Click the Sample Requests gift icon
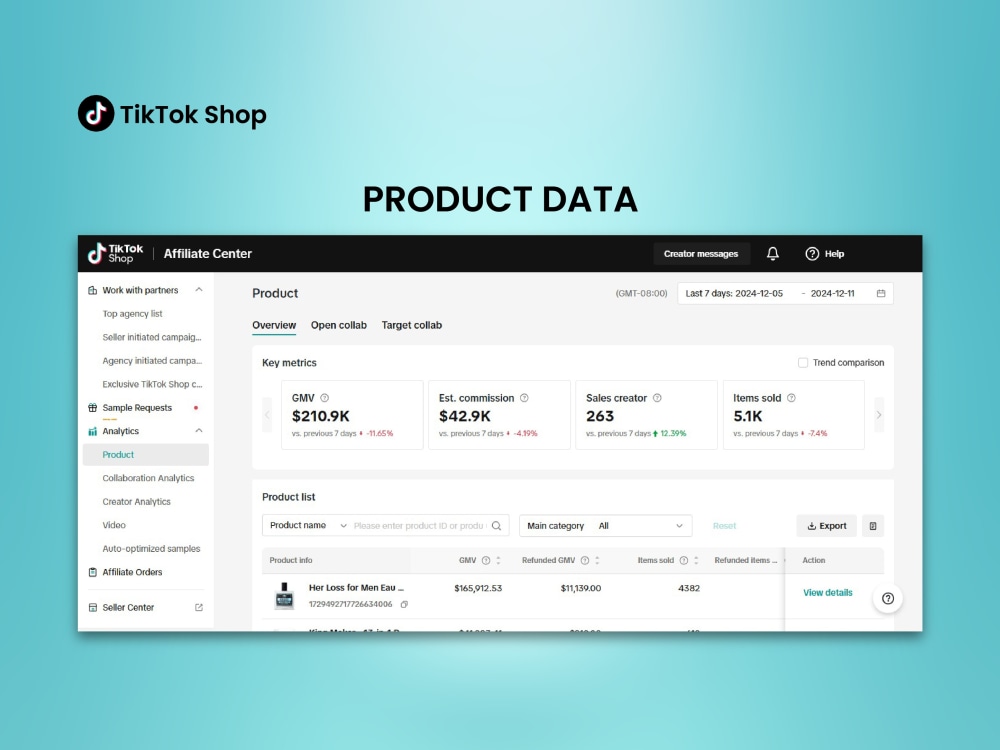1000x750 pixels. [92, 408]
